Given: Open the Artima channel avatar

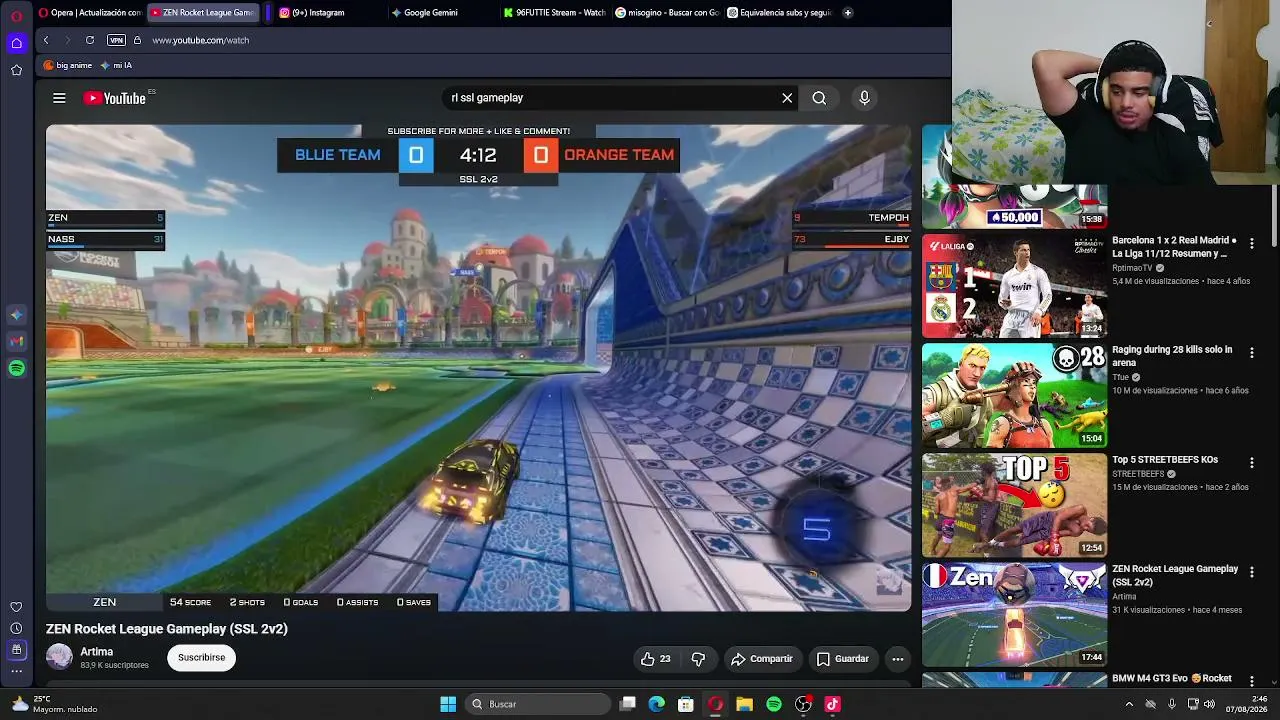Looking at the screenshot, I should [x=60, y=657].
